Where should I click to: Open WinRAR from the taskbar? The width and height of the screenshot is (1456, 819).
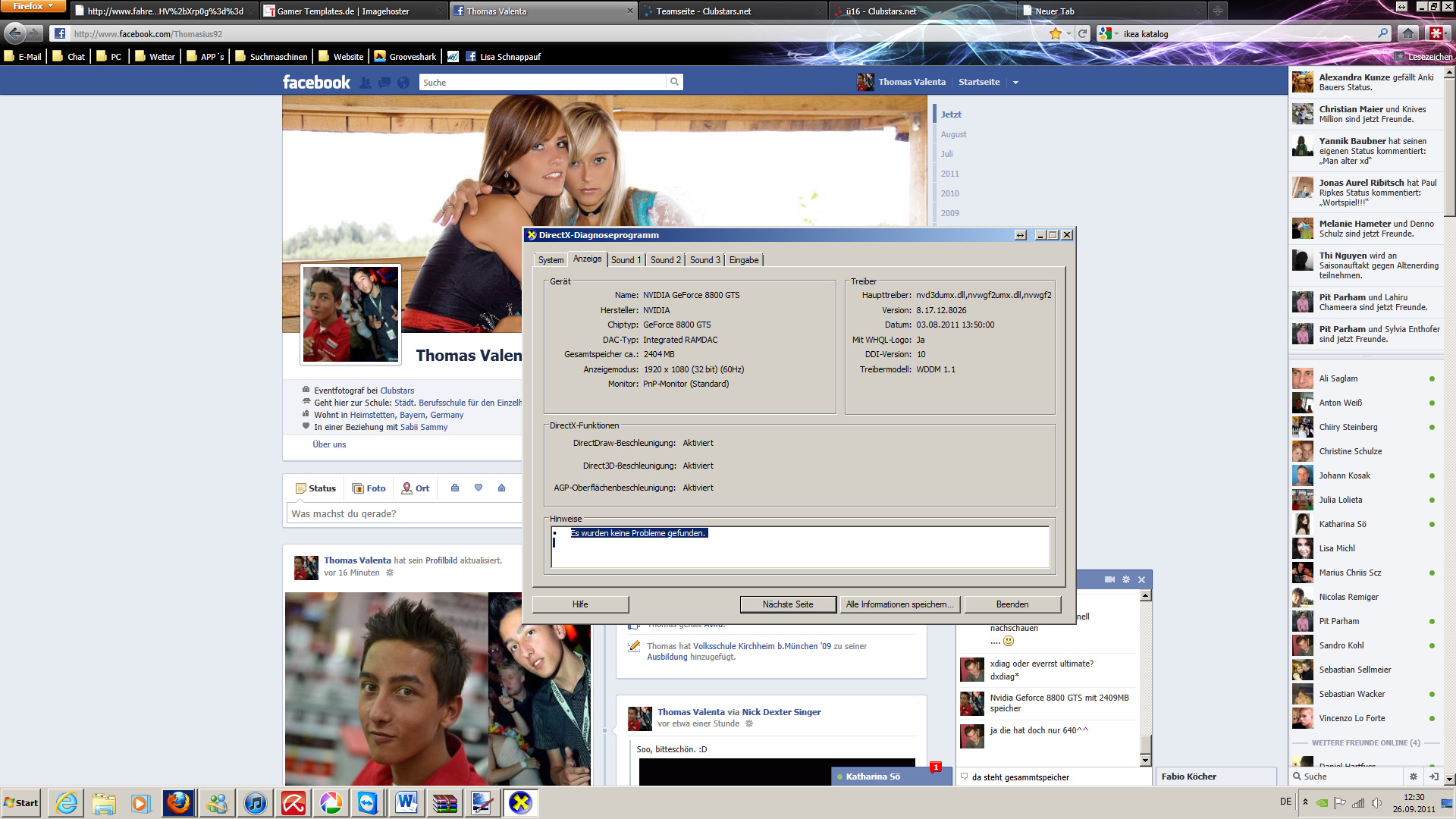pyautogui.click(x=444, y=802)
